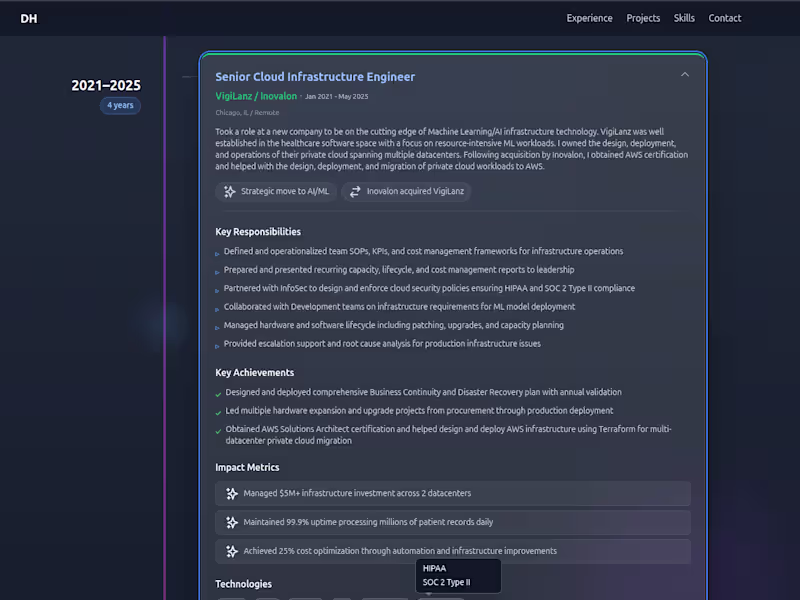This screenshot has width=800, height=600.
Task: Click the Impact Metrics heading
Action: click(x=247, y=467)
